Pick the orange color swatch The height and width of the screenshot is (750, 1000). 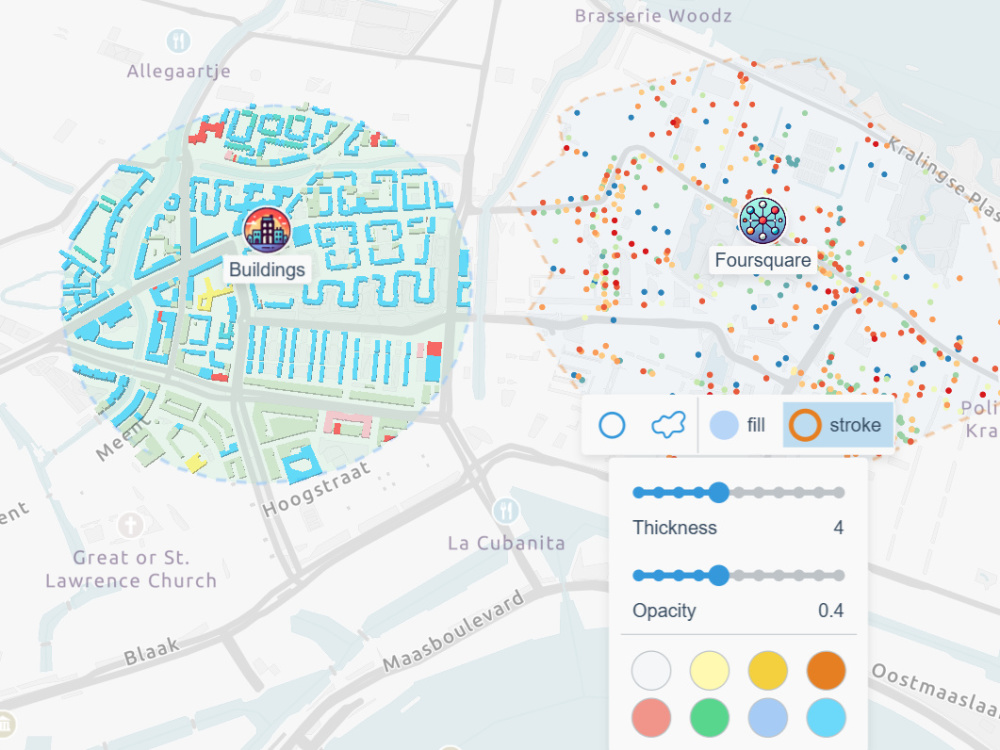click(x=826, y=671)
